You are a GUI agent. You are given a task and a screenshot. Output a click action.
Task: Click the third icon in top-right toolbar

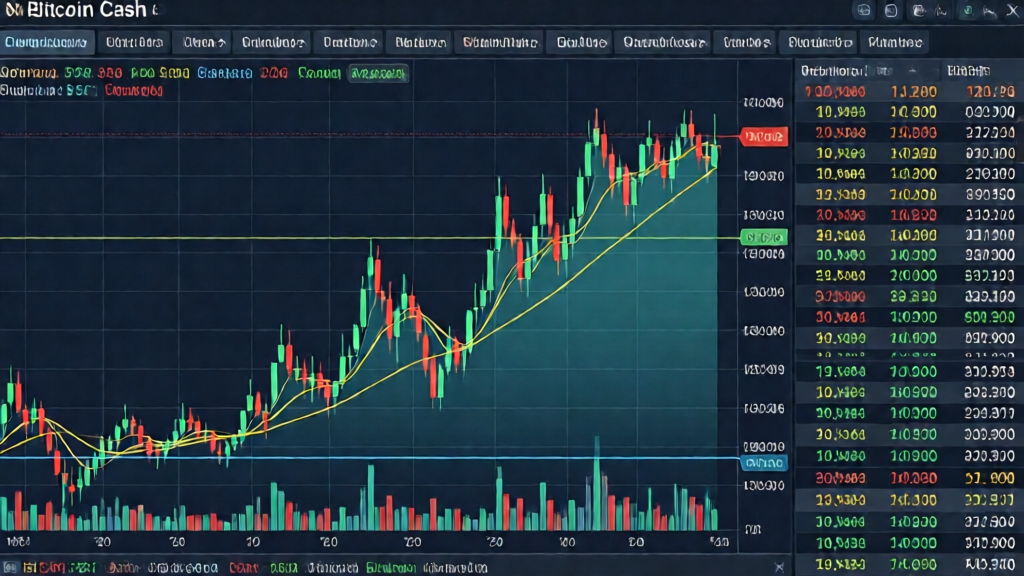(918, 11)
